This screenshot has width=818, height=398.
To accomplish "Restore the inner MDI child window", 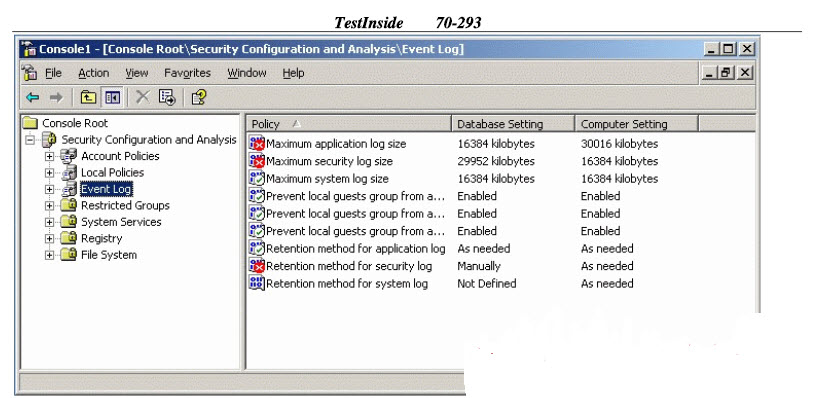I will (727, 73).
